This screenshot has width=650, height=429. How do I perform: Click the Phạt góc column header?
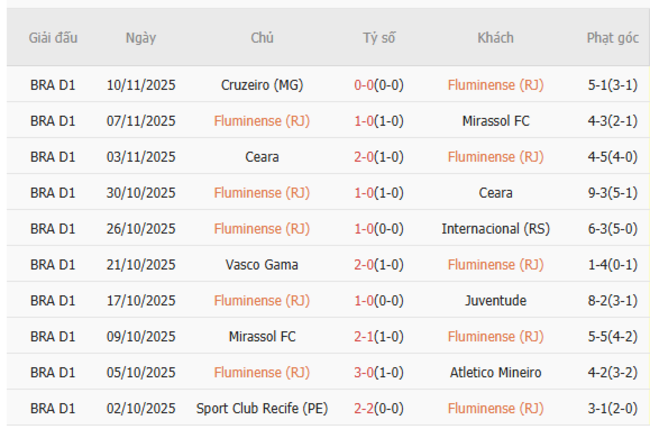click(612, 38)
